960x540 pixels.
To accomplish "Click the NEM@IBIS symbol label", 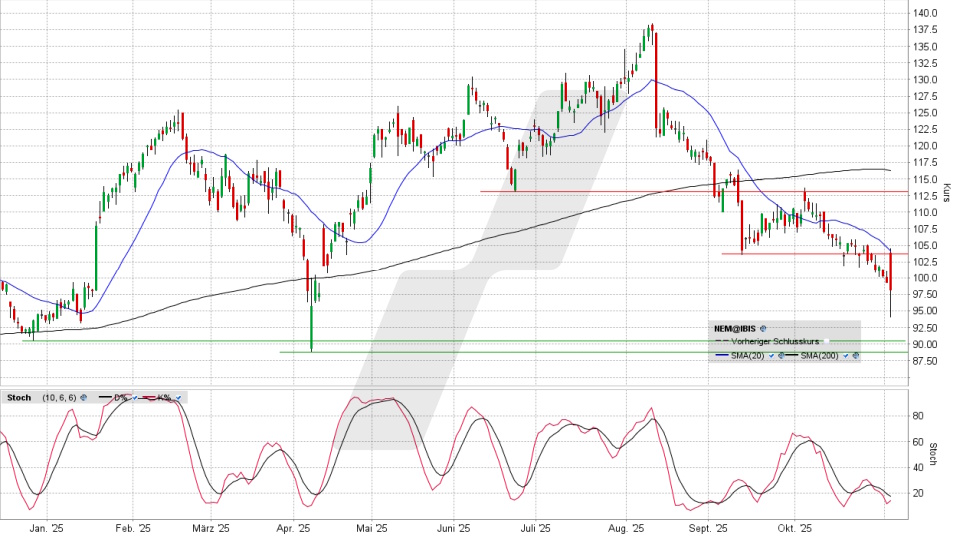I will click(x=734, y=327).
